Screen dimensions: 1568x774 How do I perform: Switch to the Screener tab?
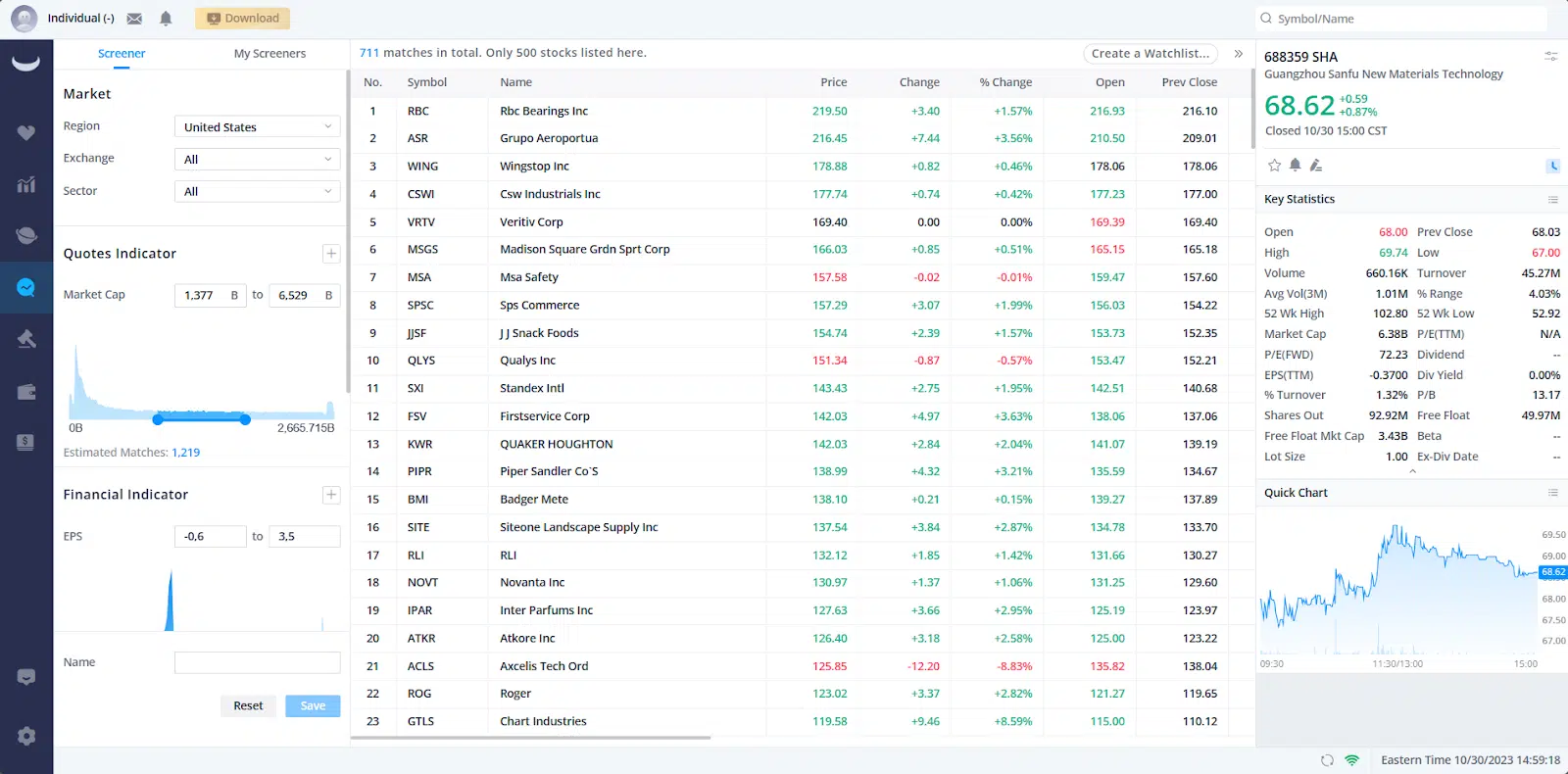(122, 54)
